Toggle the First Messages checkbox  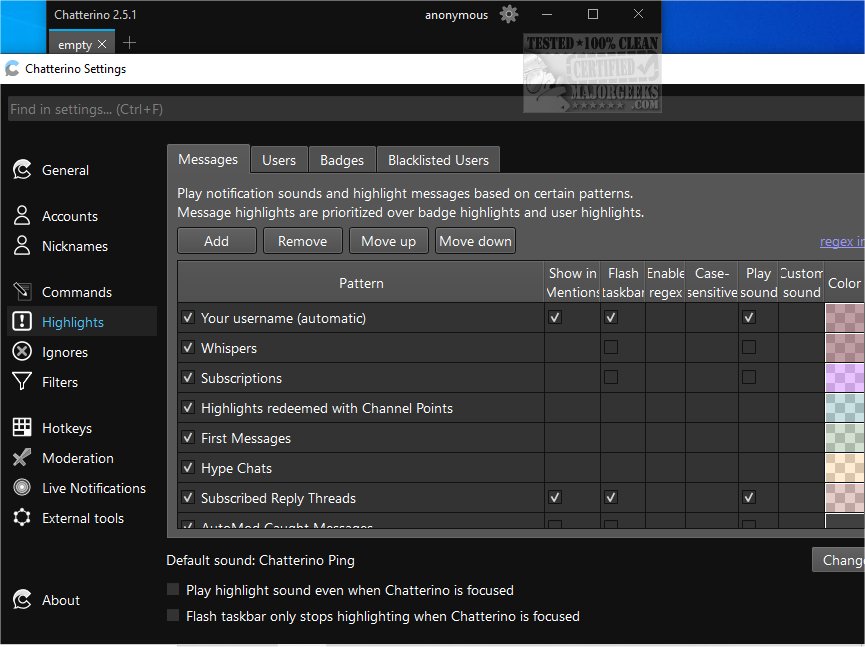tap(188, 437)
